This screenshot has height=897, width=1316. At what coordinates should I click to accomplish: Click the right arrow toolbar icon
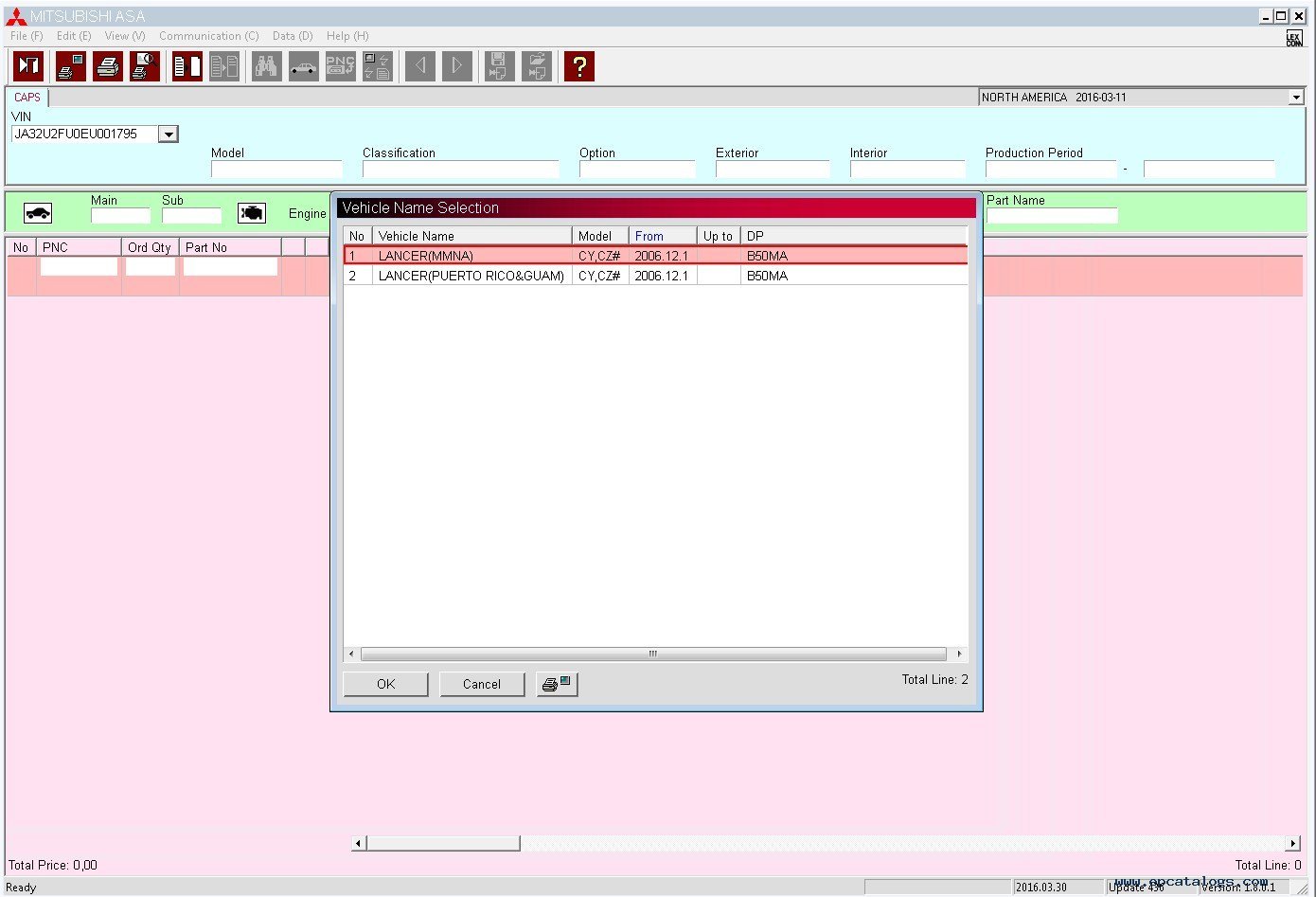coord(457,66)
